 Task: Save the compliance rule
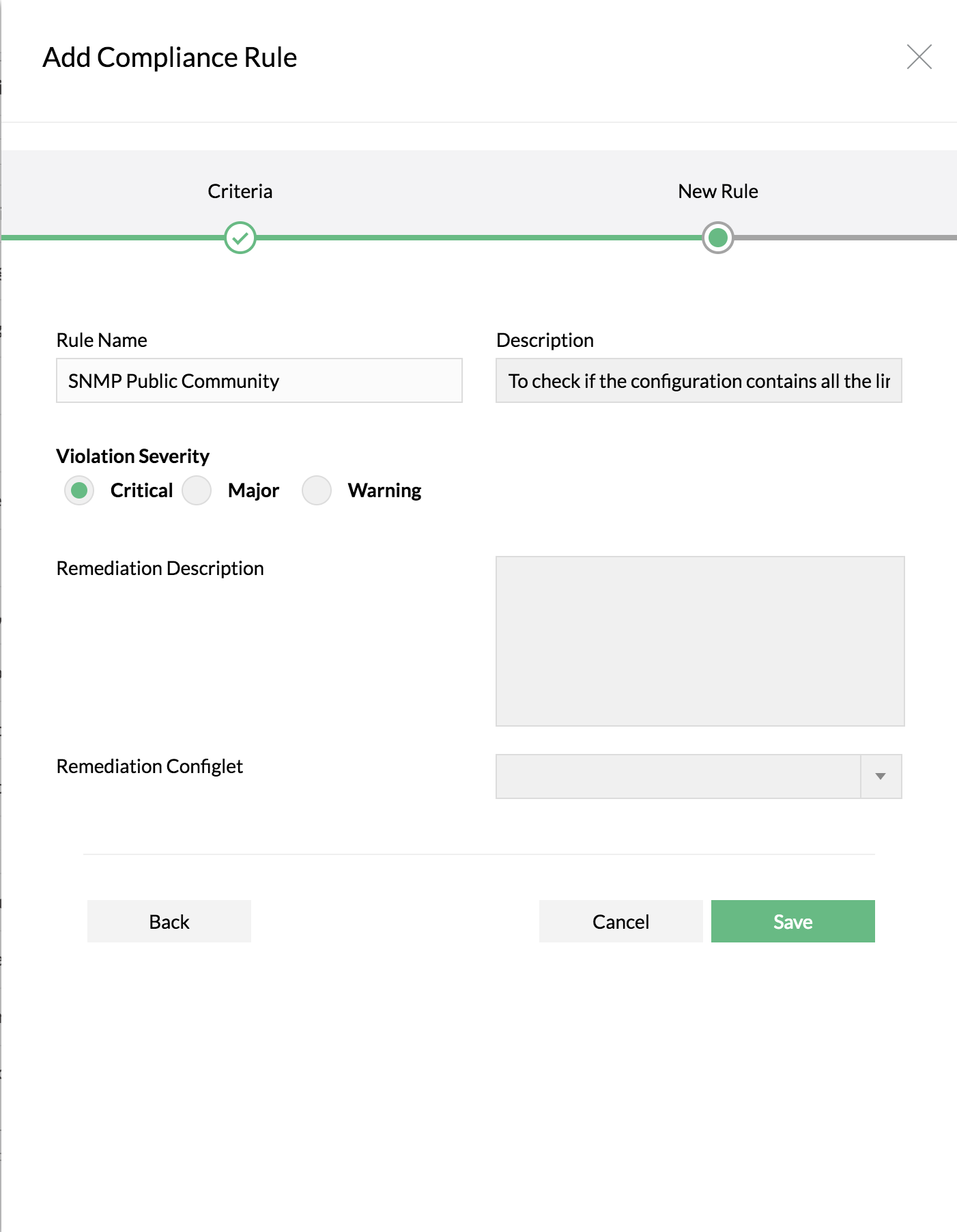click(x=792, y=921)
